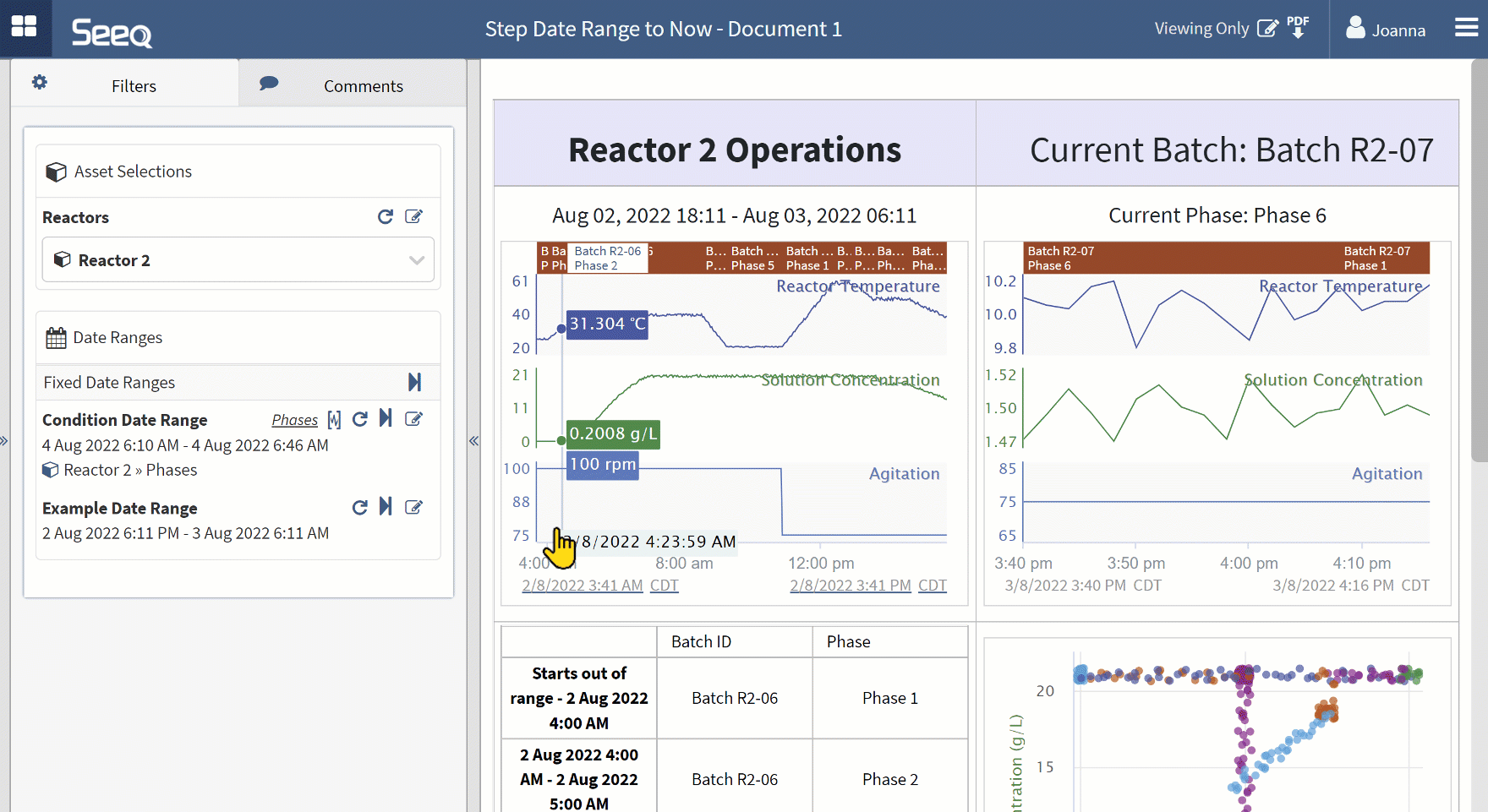This screenshot has width=1488, height=812.
Task: Open the hamburger menu in header
Action: click(1466, 29)
